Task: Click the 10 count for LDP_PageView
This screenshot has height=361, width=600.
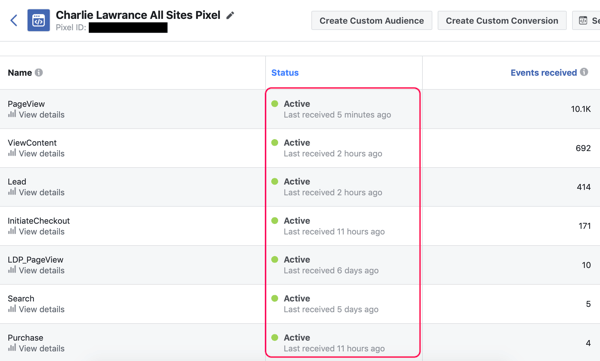Action: click(586, 265)
